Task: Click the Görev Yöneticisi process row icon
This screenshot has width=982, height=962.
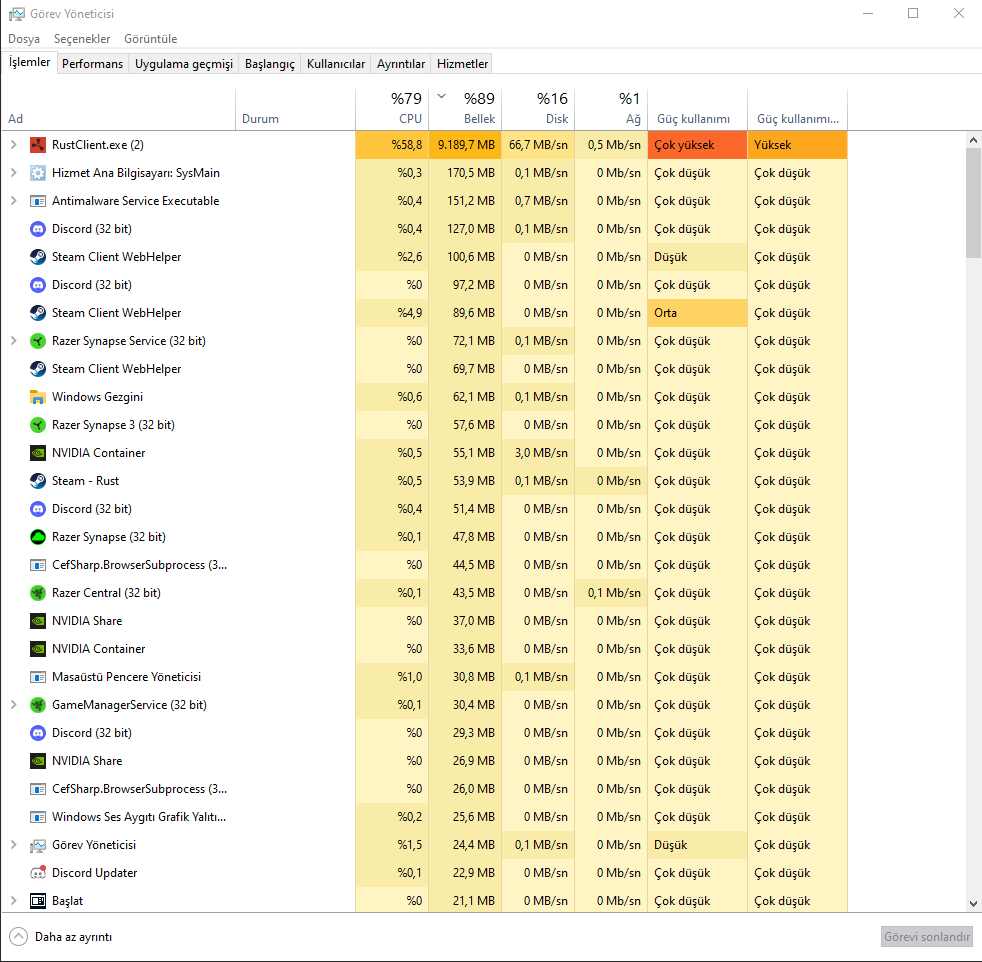Action: [38, 845]
